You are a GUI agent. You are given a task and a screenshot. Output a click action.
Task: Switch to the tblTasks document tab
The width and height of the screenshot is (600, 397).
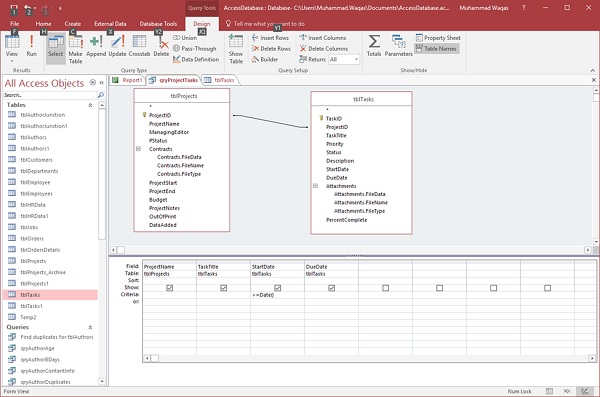click(220, 80)
